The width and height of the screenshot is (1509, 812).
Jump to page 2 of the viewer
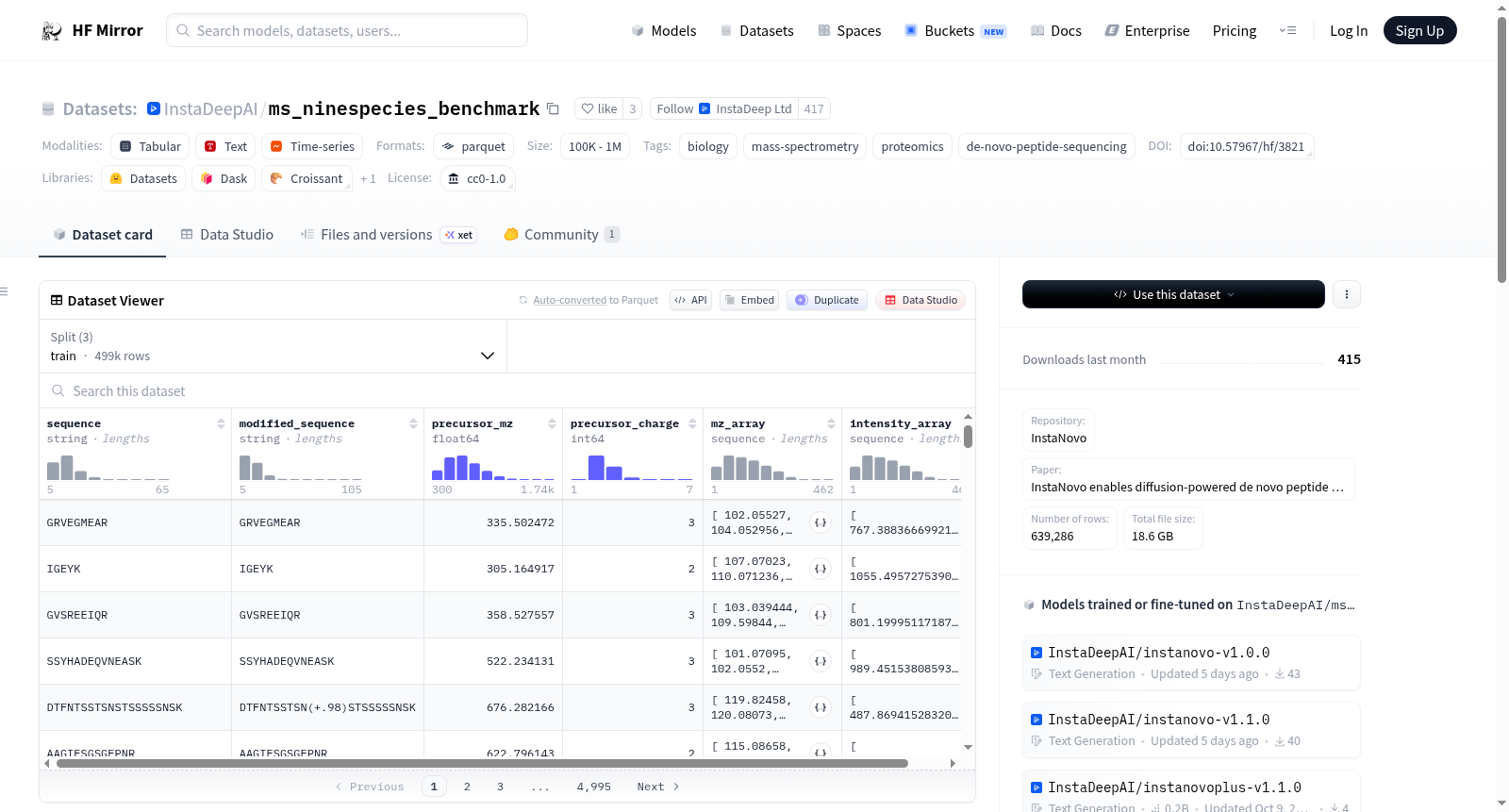tap(467, 787)
